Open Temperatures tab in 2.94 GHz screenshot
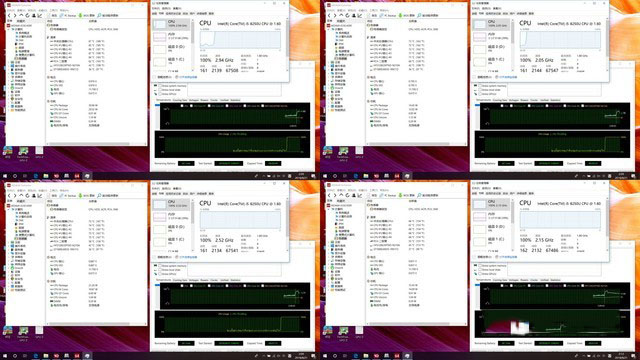The image size is (640, 360). (163, 100)
